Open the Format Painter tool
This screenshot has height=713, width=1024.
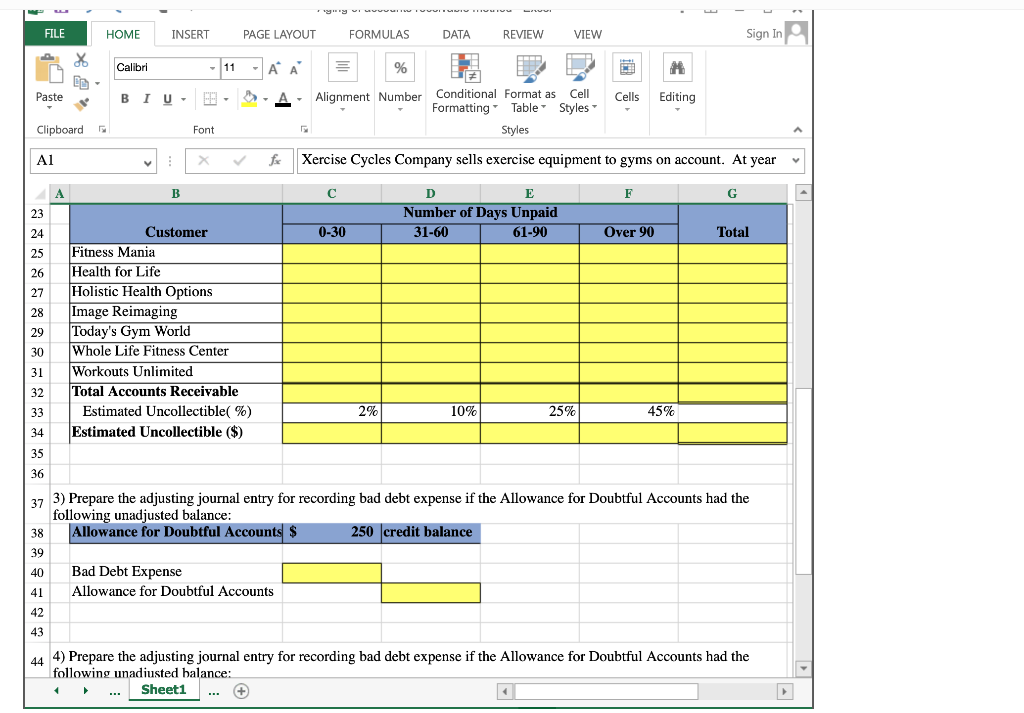pos(81,101)
